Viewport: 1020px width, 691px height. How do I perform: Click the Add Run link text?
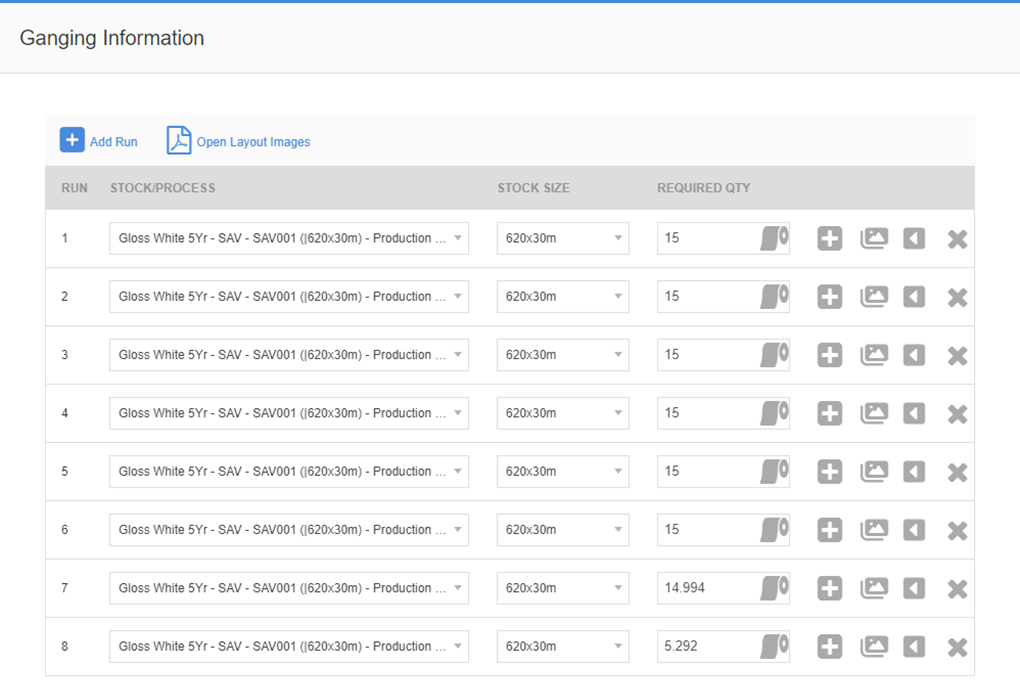point(114,142)
